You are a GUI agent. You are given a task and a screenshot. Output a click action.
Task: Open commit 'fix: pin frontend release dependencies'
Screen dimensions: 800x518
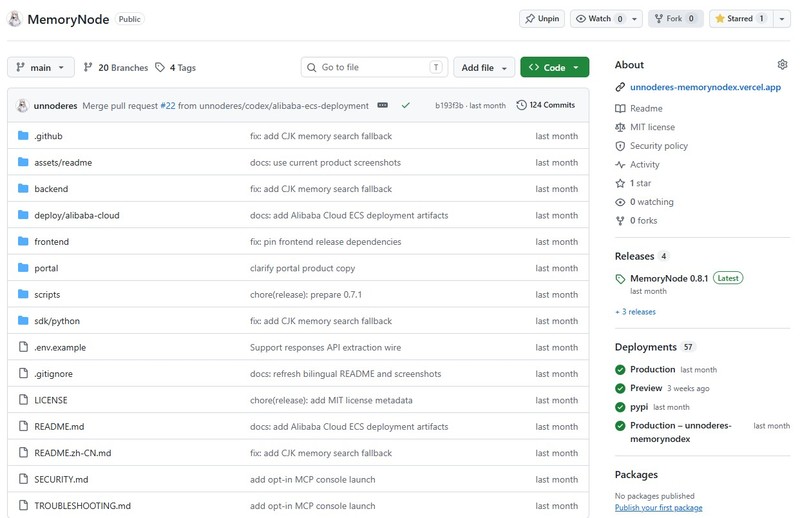point(326,242)
